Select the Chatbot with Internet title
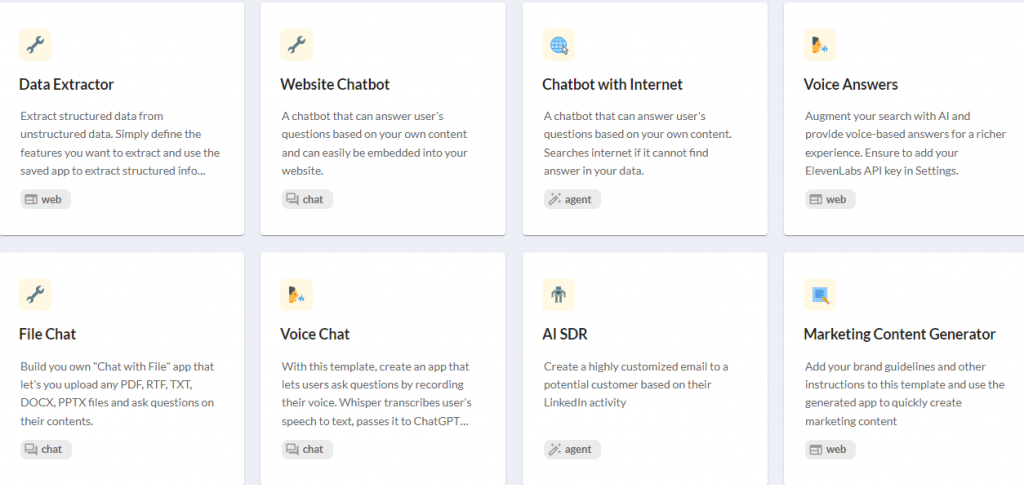This screenshot has width=1024, height=488. point(612,84)
